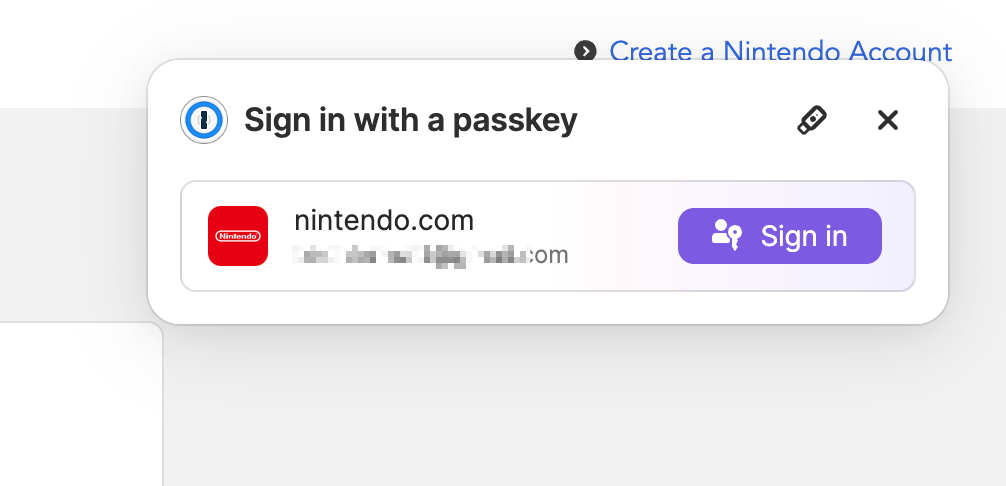The width and height of the screenshot is (1006, 486).
Task: Click the 1Password logo icon
Action: (204, 120)
